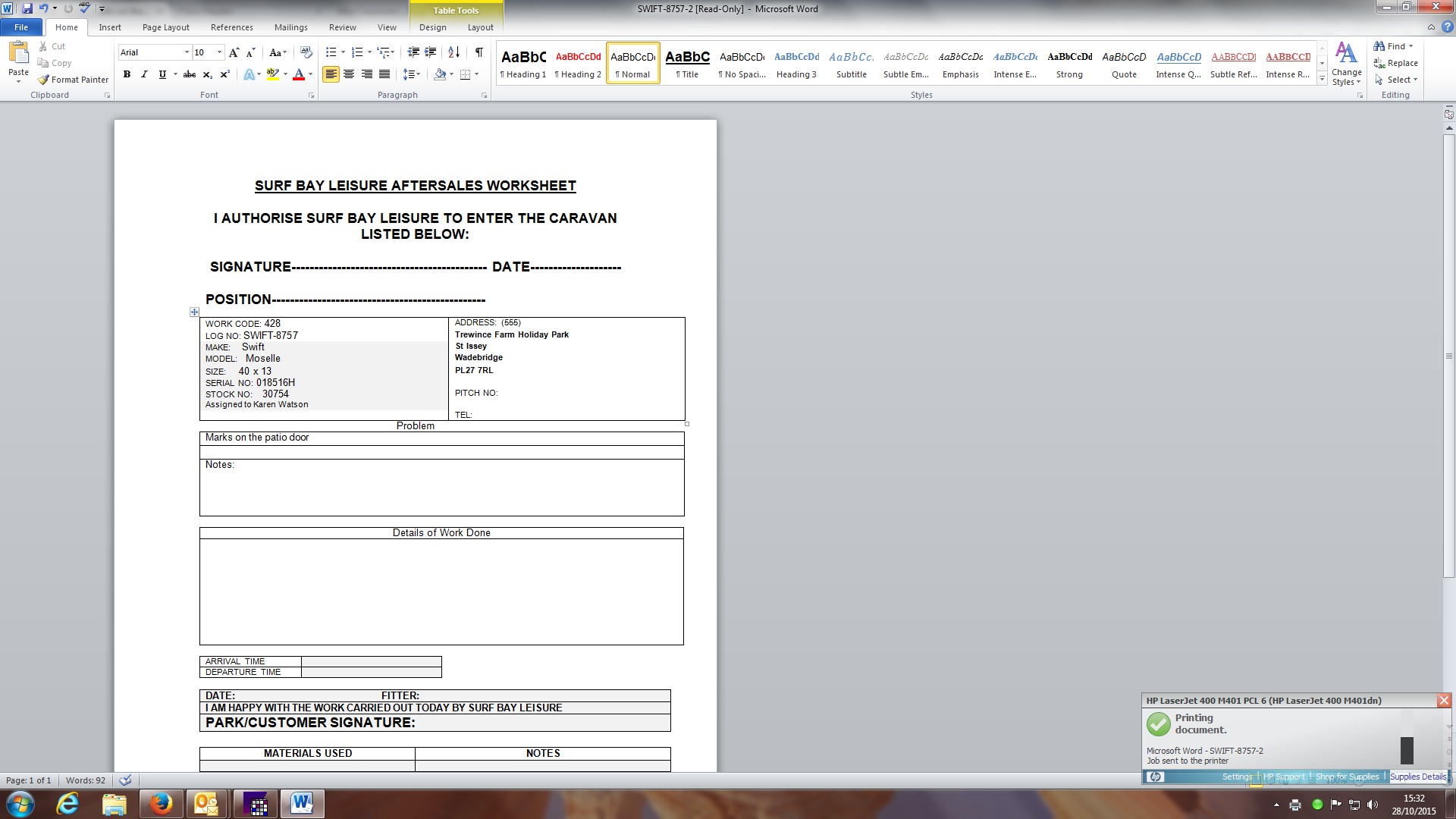Click the Strikethrough abc icon
1456x819 pixels.
pyautogui.click(x=190, y=74)
